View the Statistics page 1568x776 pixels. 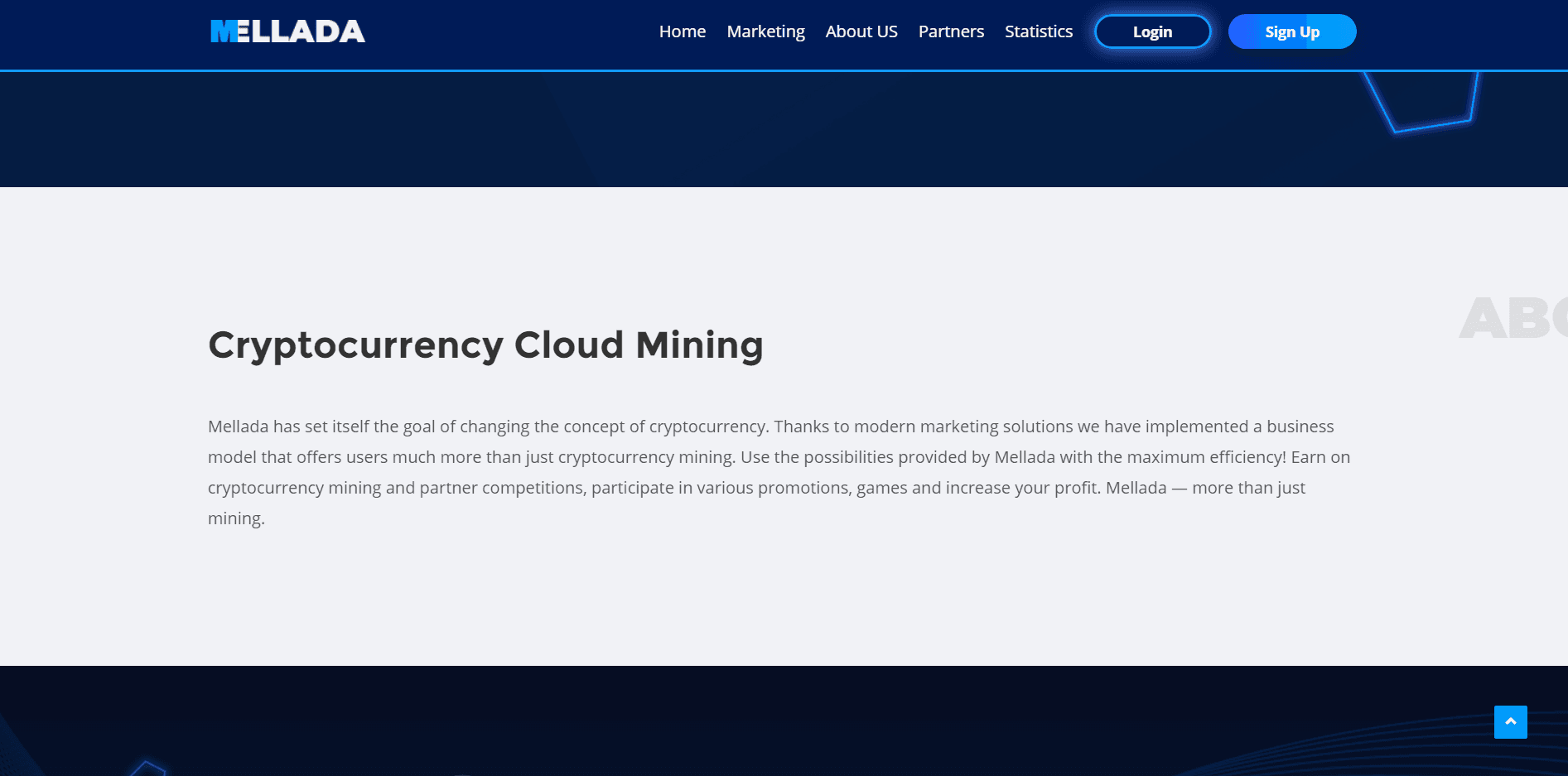pyautogui.click(x=1038, y=31)
